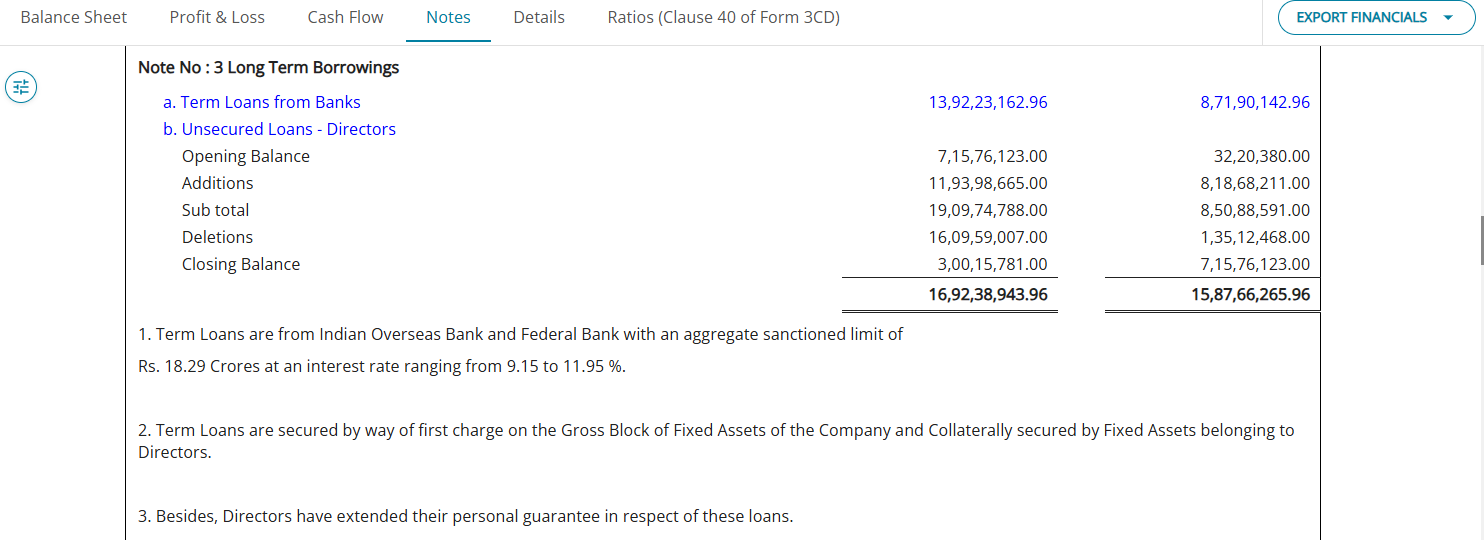Select the Note No 3 Long Term Borrowings heading

click(268, 67)
